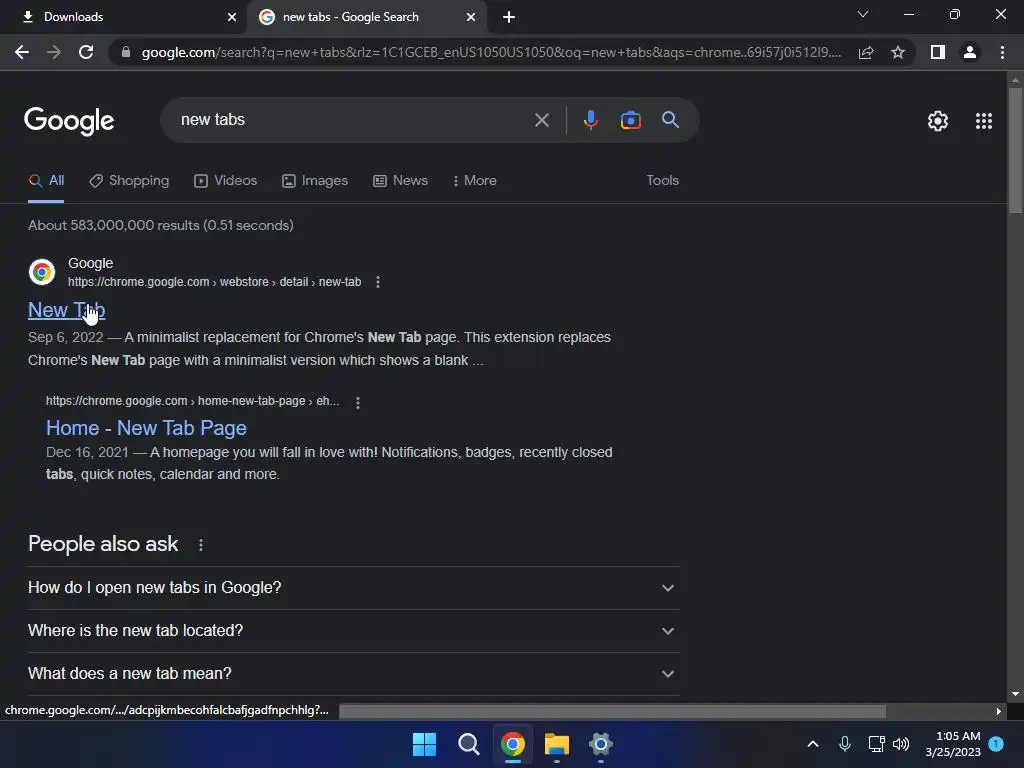
Task: Open the Chrome profile menu
Action: point(970,52)
